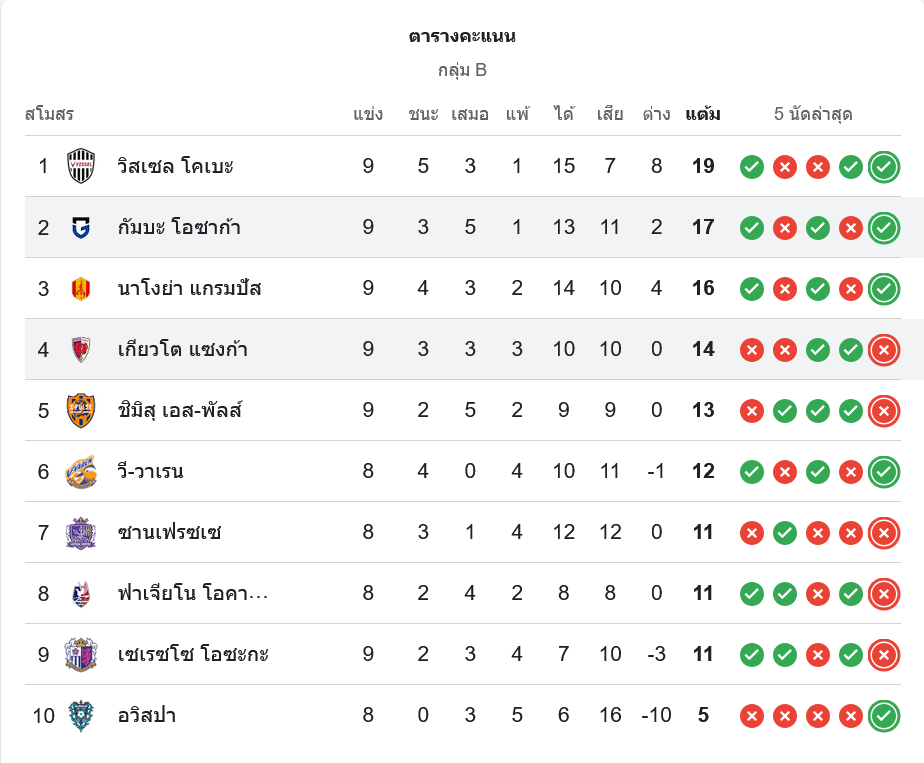The width and height of the screenshot is (924, 763).
Task: Select the วิสเซล โคเบะ team name
Action: (x=175, y=166)
